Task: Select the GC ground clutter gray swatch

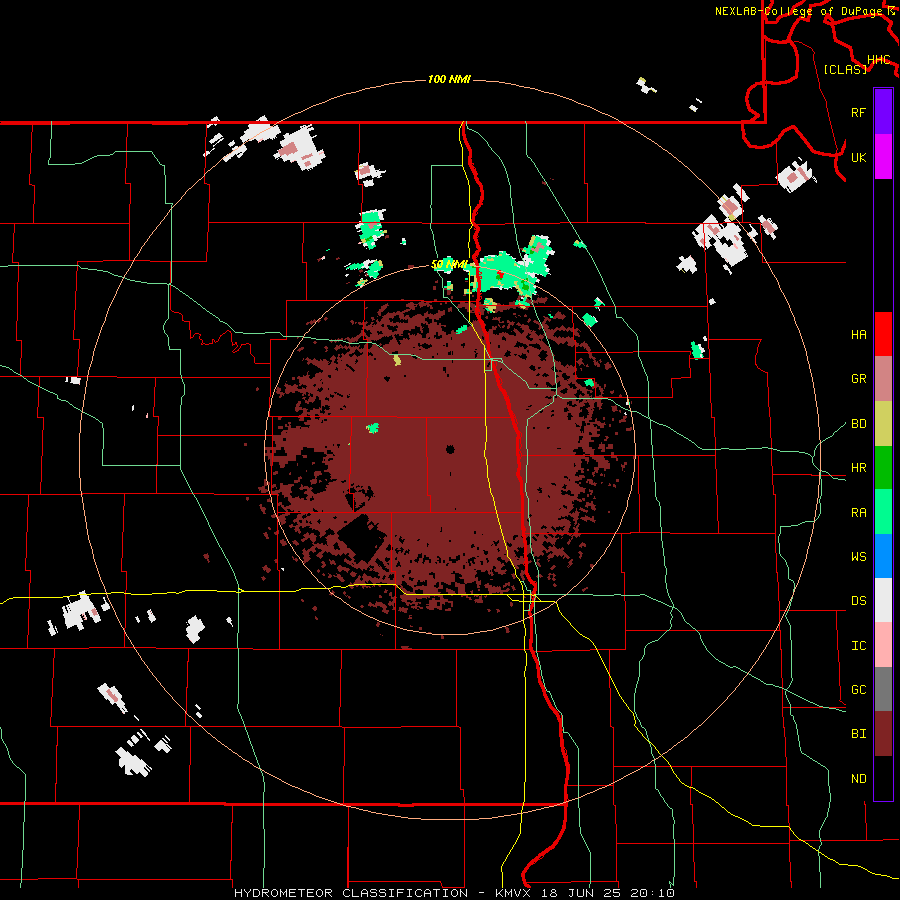Action: point(883,689)
